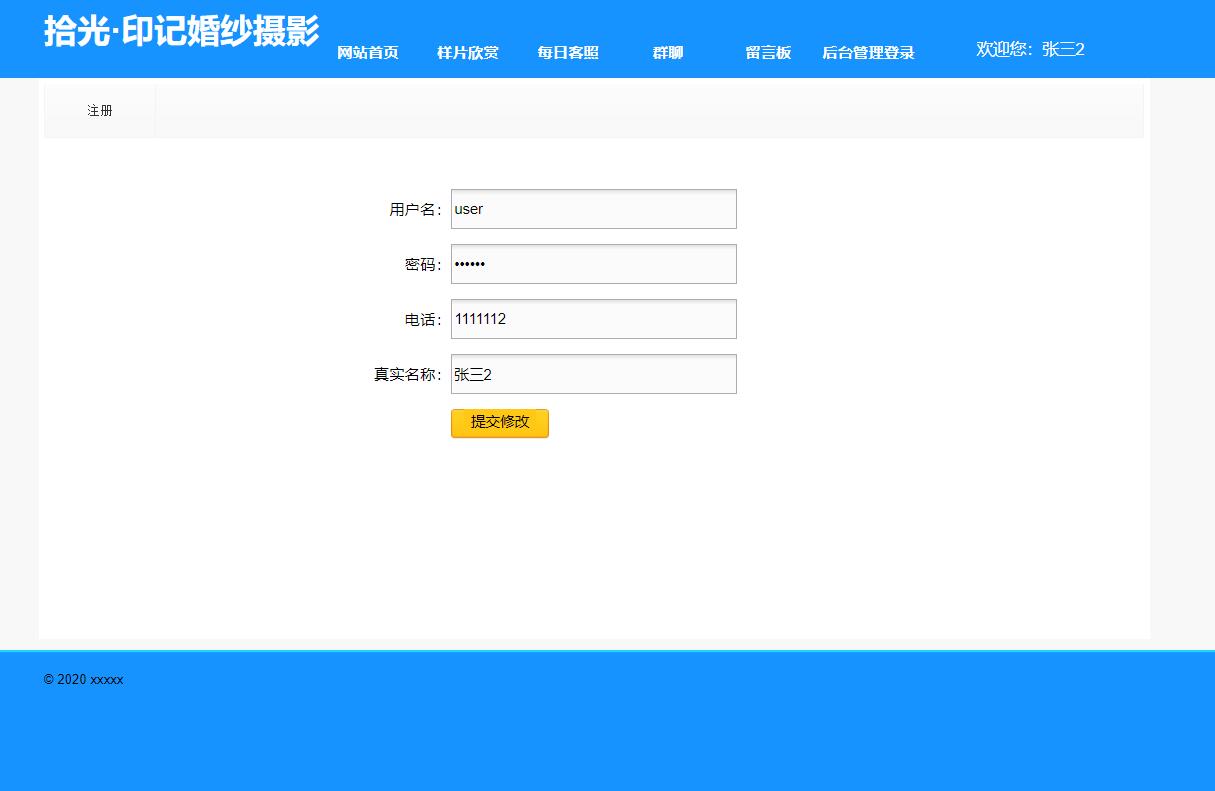Go to the 留言板 message board
This screenshot has width=1215, height=791.
(x=767, y=53)
